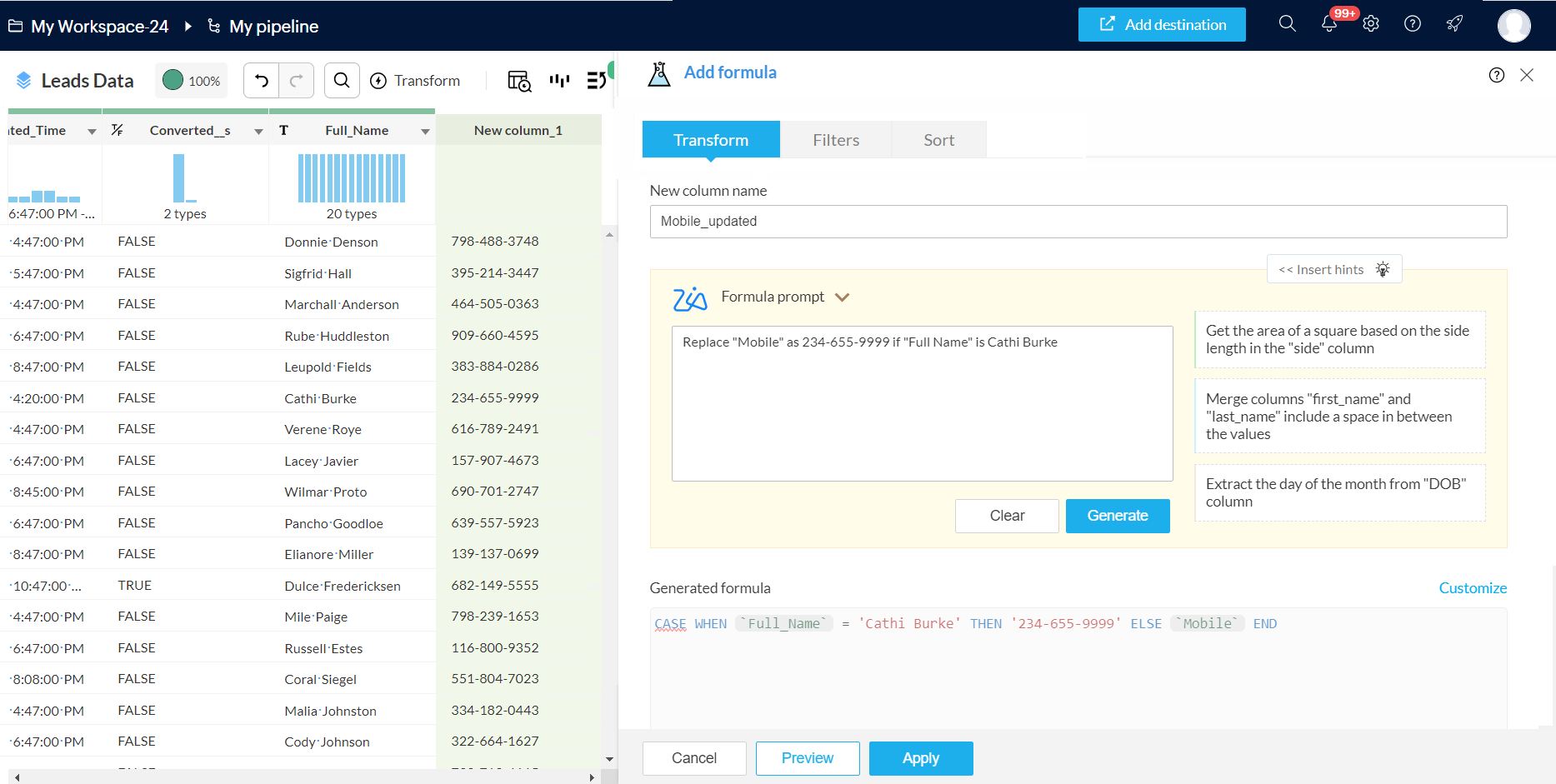Insert the square area hint
Viewport: 1556px width, 784px height.
pos(1339,340)
